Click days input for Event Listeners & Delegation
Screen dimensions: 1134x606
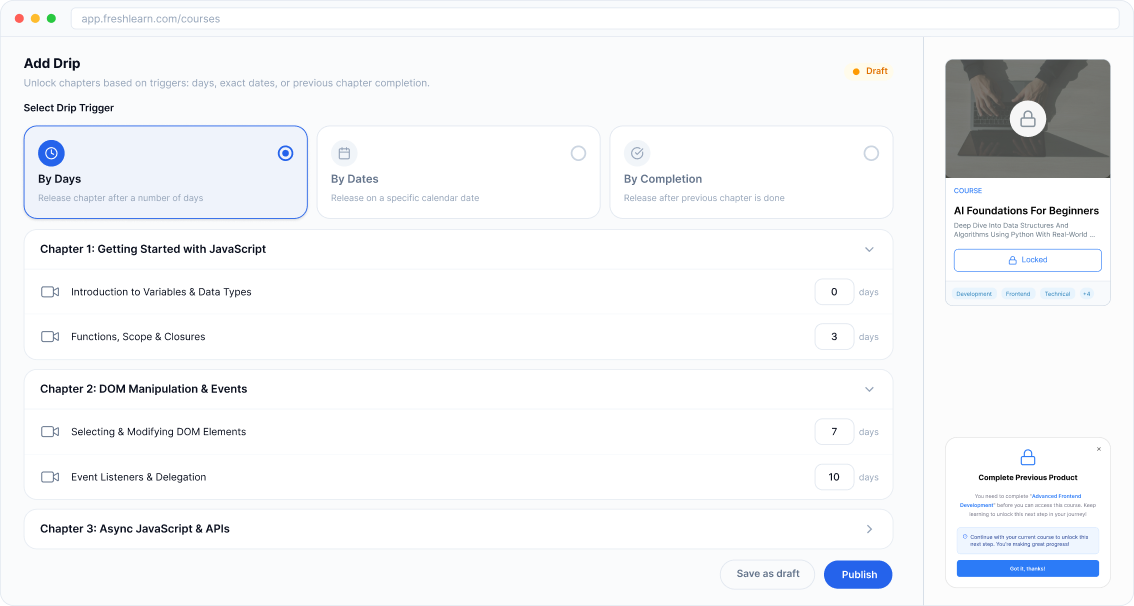tap(834, 477)
